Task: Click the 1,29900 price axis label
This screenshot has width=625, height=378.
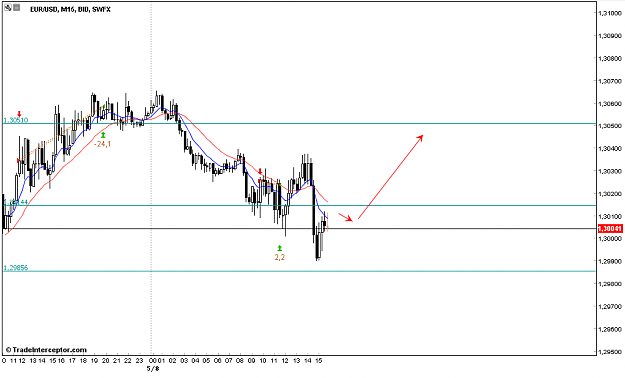Action: (610, 262)
